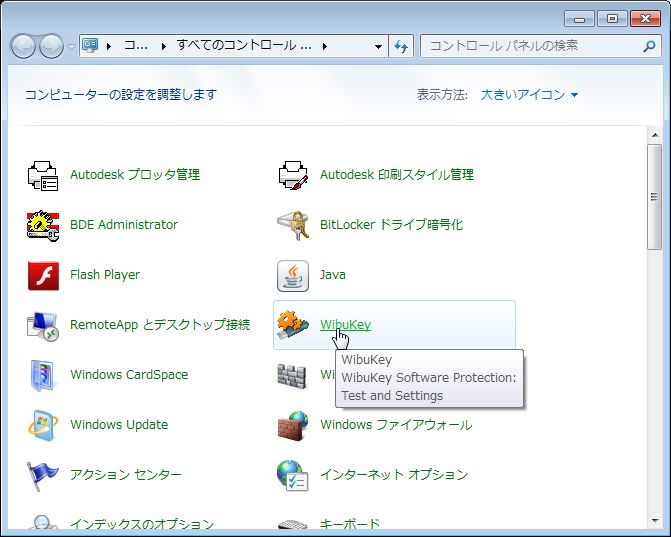The image size is (671, 537).
Task: Open the Windows ファイアウォール link
Action: [396, 425]
